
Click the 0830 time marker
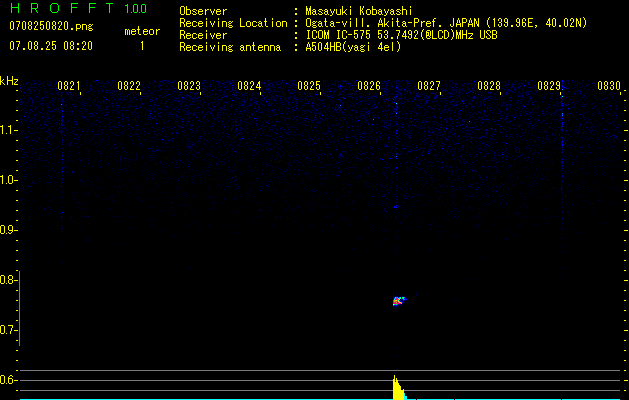point(609,86)
